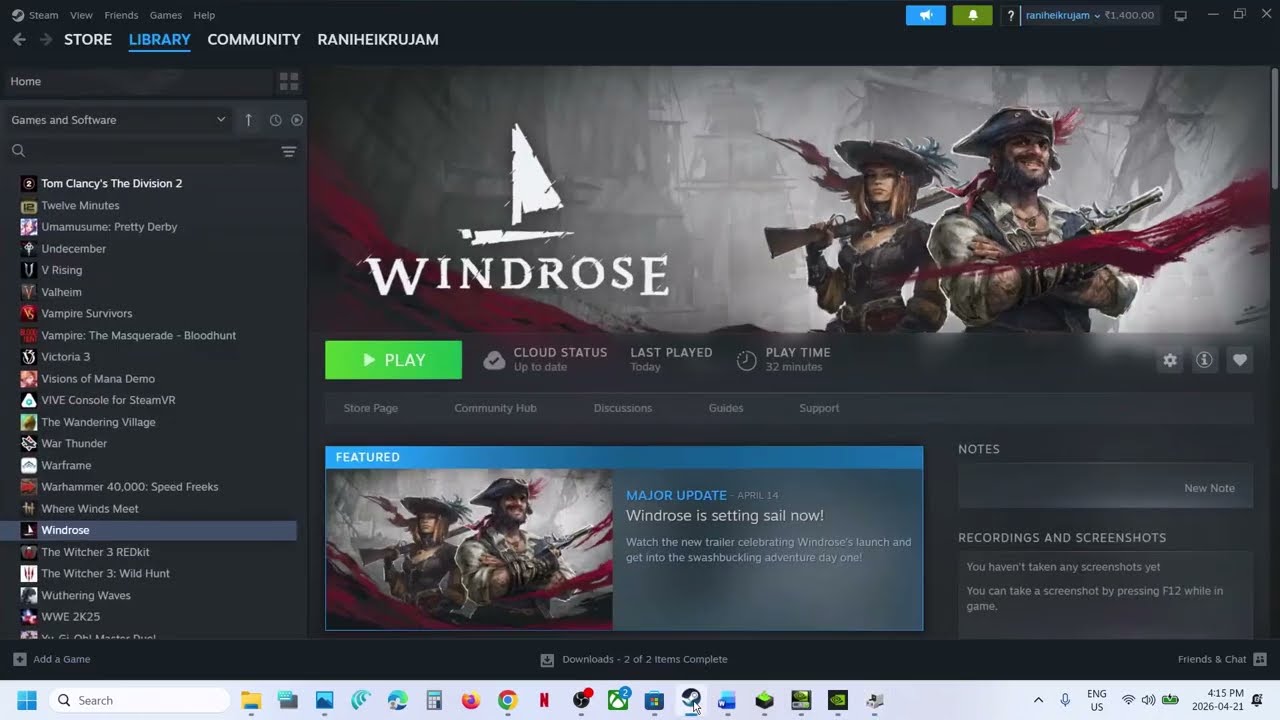This screenshot has width=1280, height=720.
Task: Click the taskbar volume icon
Action: 1148,700
